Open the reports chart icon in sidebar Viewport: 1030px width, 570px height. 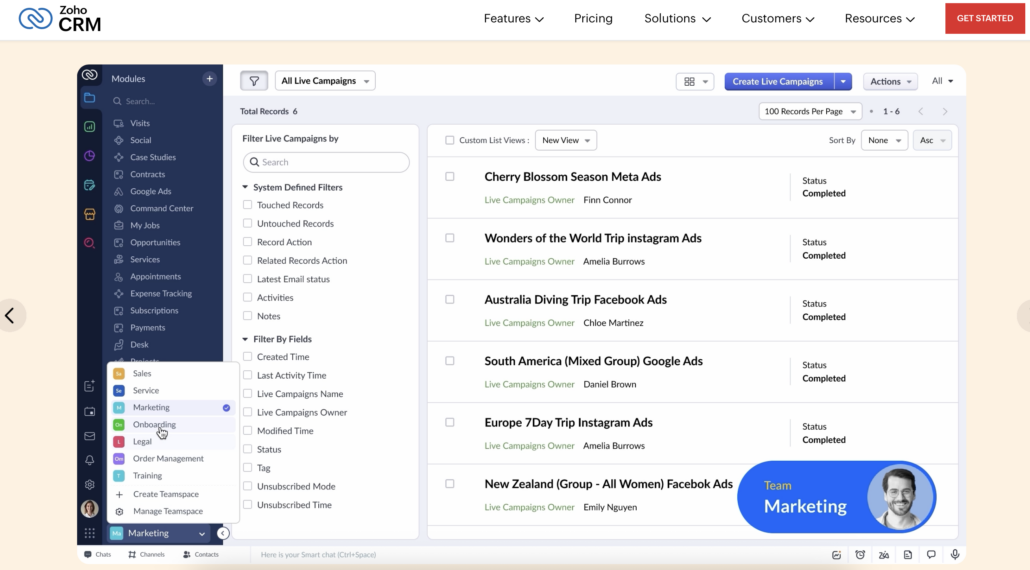[89, 127]
